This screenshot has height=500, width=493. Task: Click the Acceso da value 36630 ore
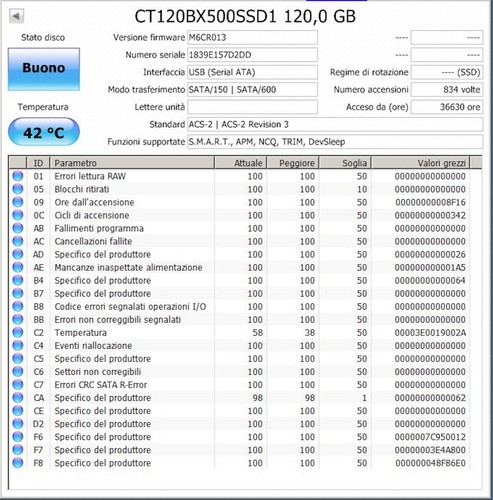(x=447, y=107)
